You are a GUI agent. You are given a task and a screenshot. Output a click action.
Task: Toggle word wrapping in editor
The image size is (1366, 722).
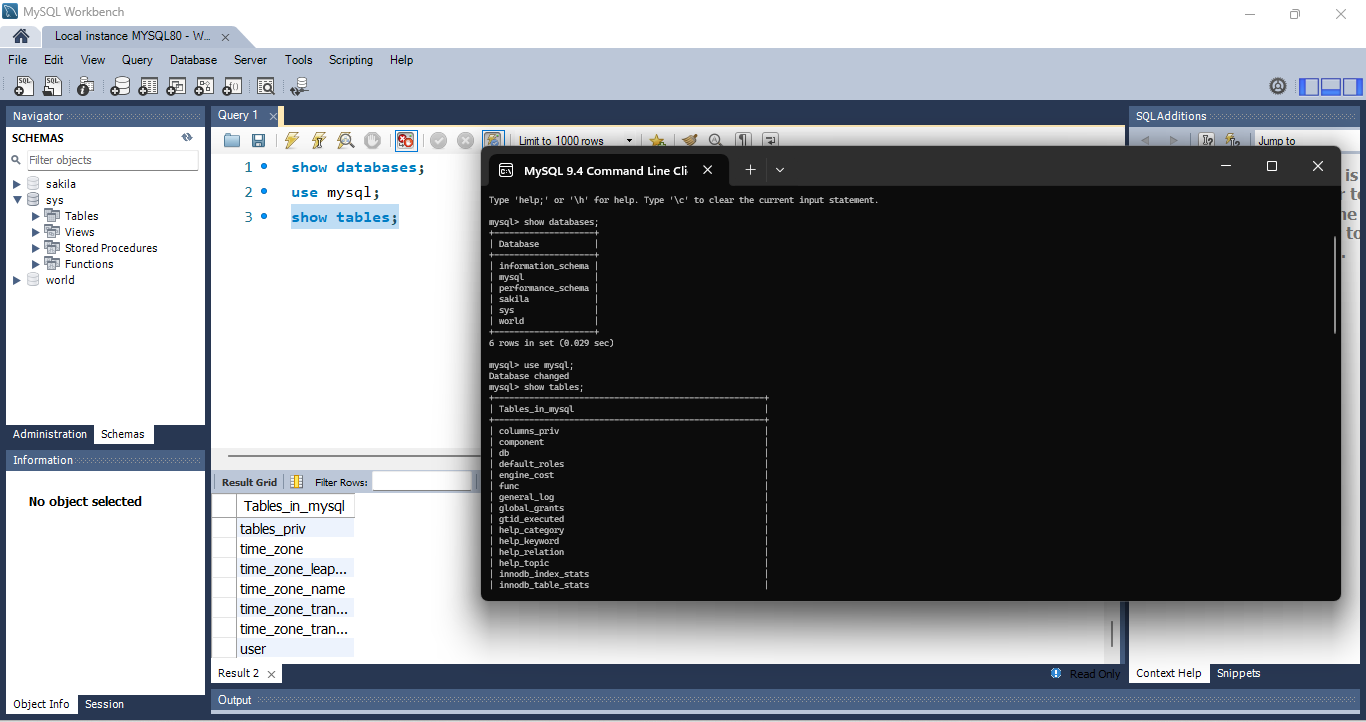[770, 141]
